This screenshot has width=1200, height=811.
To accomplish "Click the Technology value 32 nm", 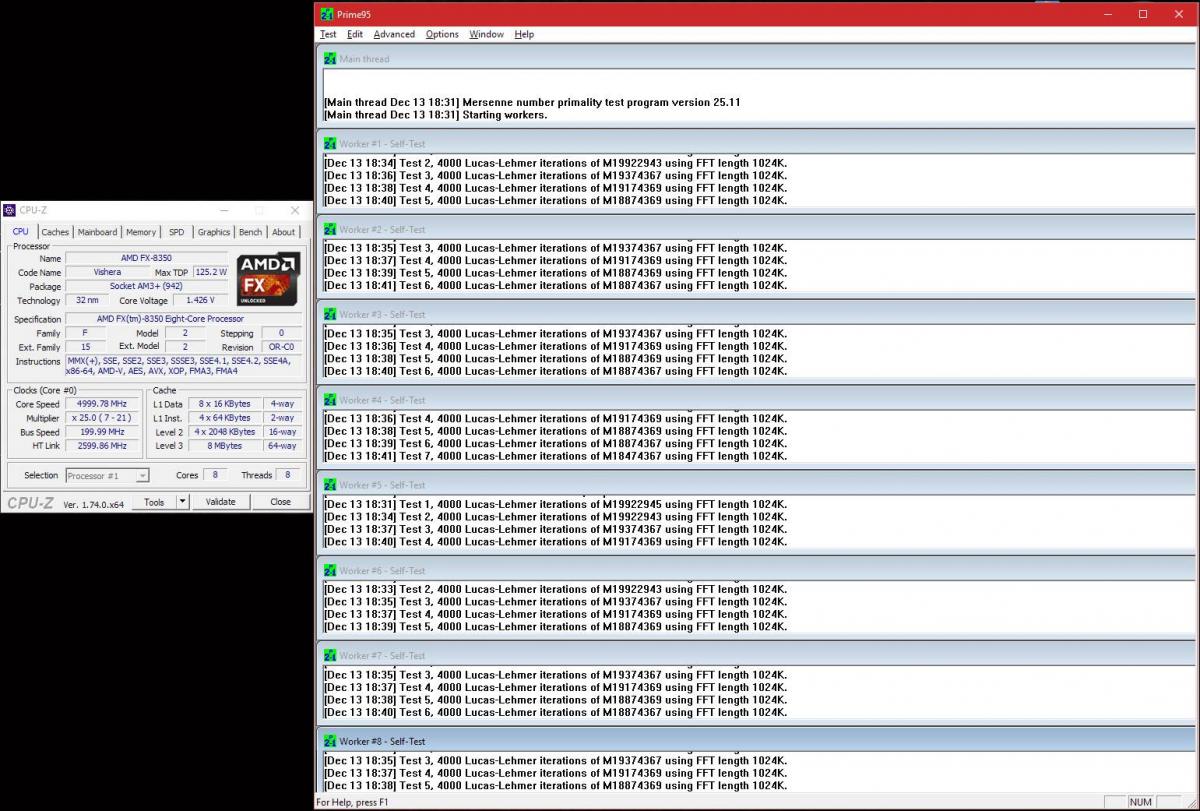I will pyautogui.click(x=87, y=300).
